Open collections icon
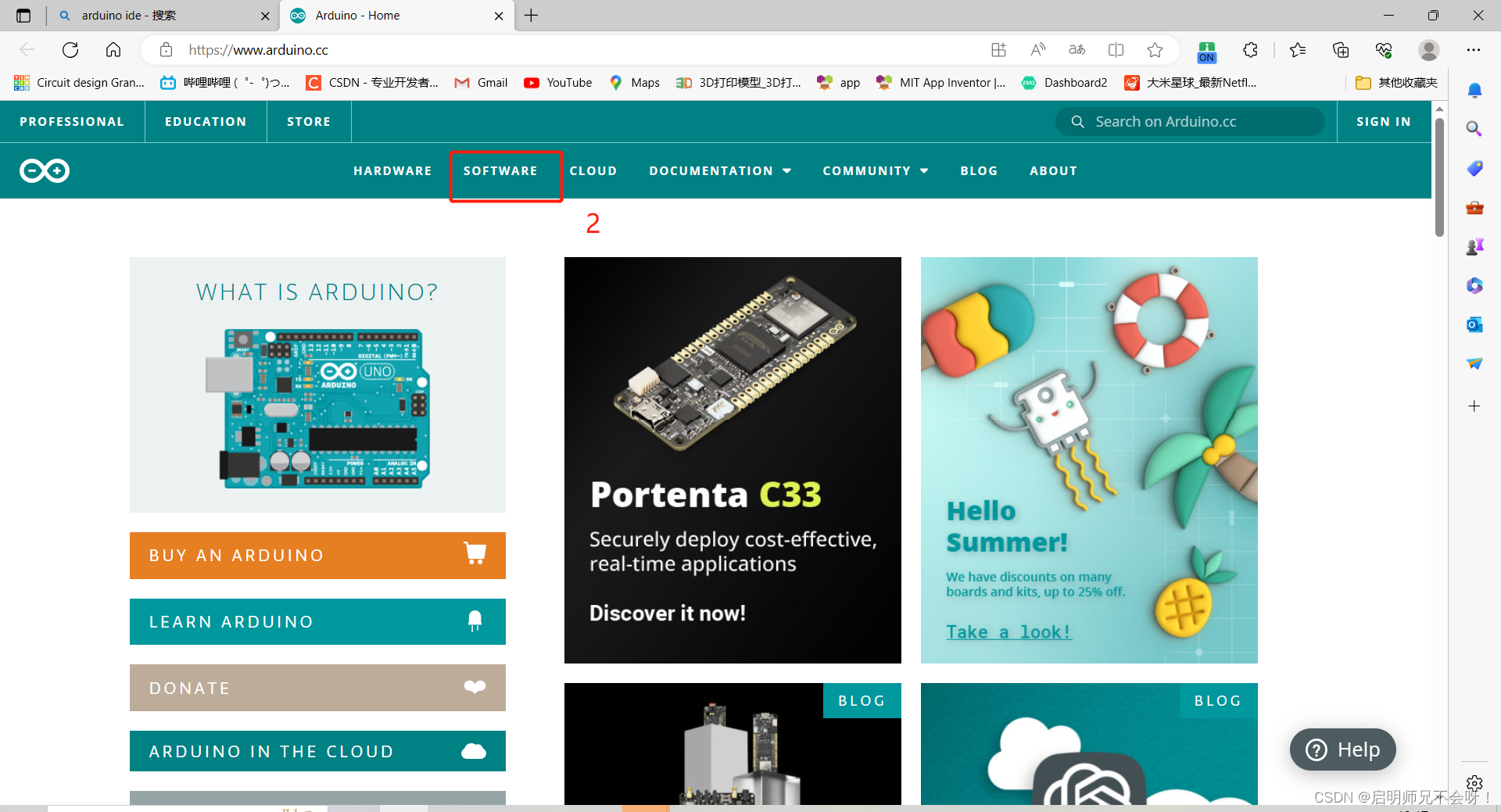The height and width of the screenshot is (812, 1501). pyautogui.click(x=1341, y=50)
